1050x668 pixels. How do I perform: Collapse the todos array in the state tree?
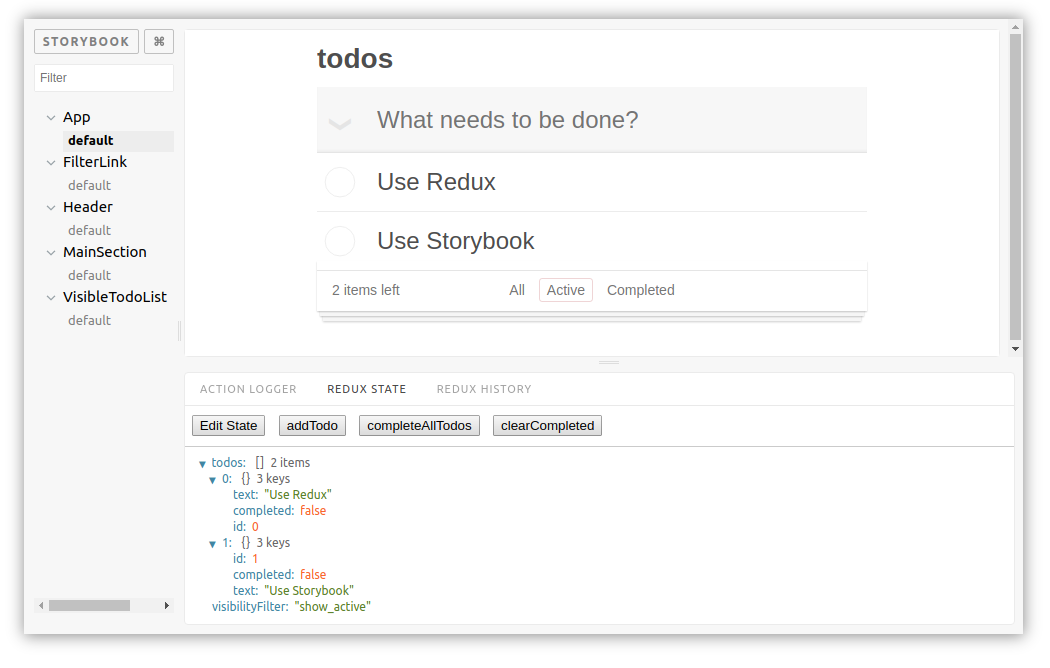[x=203, y=462]
